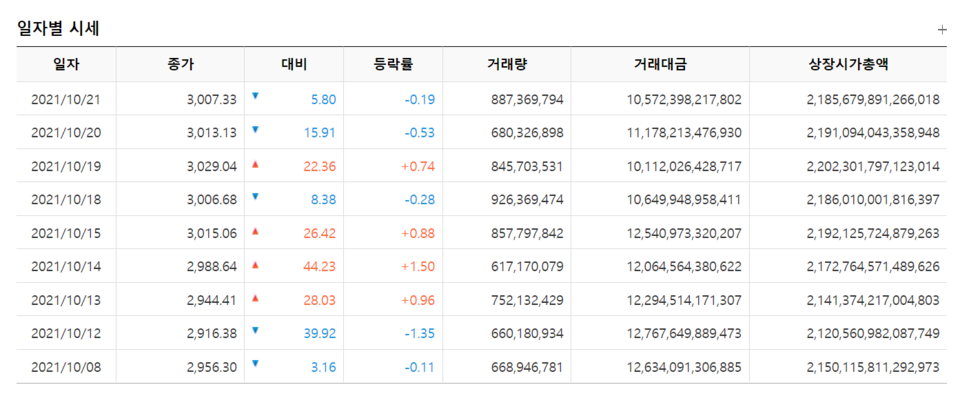Click fluctuation rate +1.50
The width and height of the screenshot is (960, 396).
(x=418, y=266)
